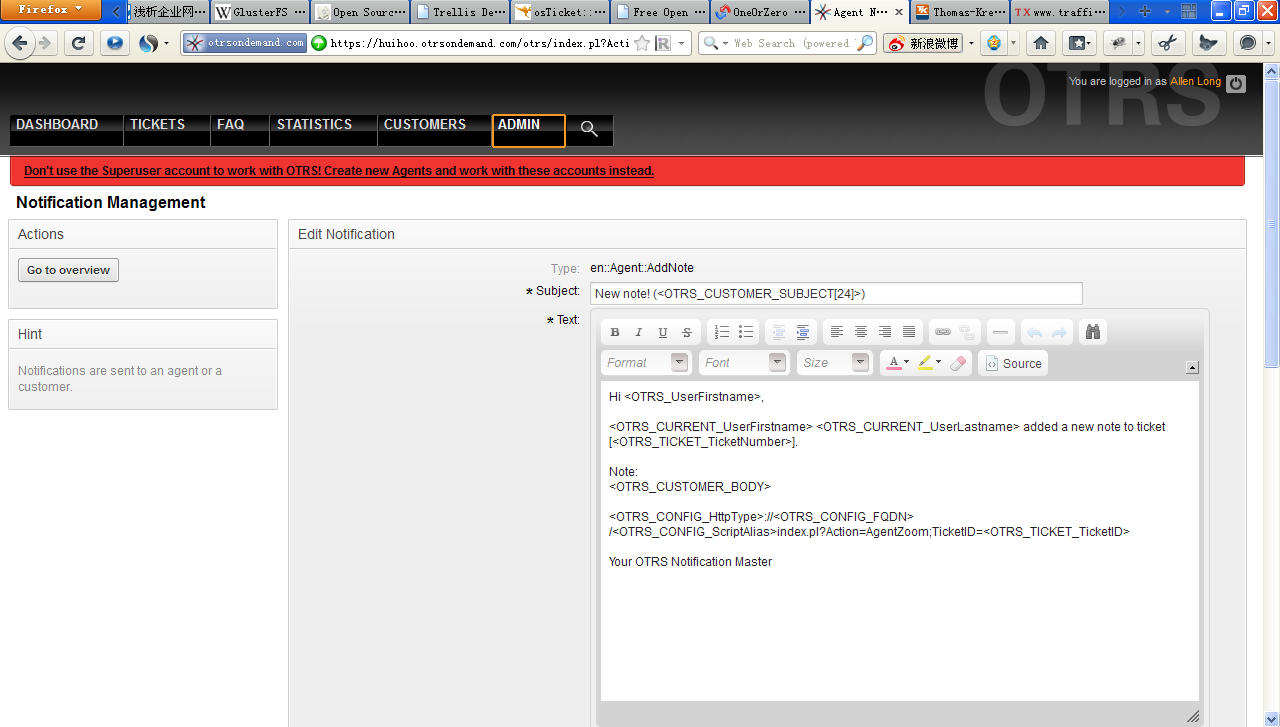1280x727 pixels.
Task: Insert a link with the chain icon
Action: click(x=943, y=332)
